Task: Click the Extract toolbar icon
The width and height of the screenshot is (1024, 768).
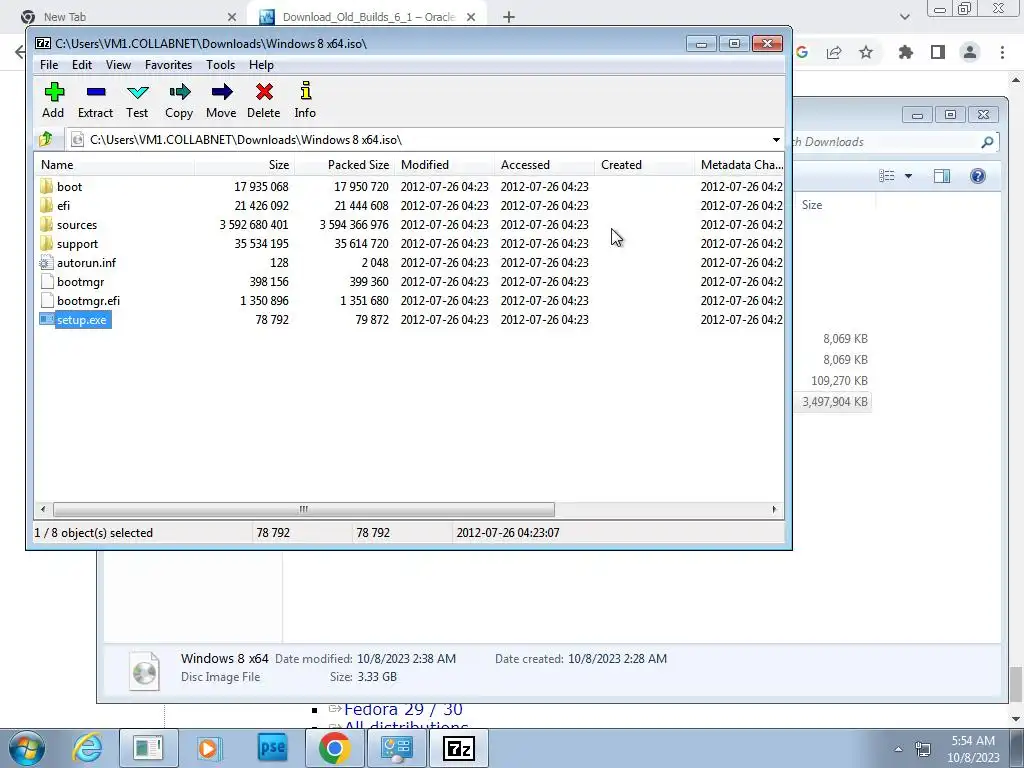Action: click(95, 91)
